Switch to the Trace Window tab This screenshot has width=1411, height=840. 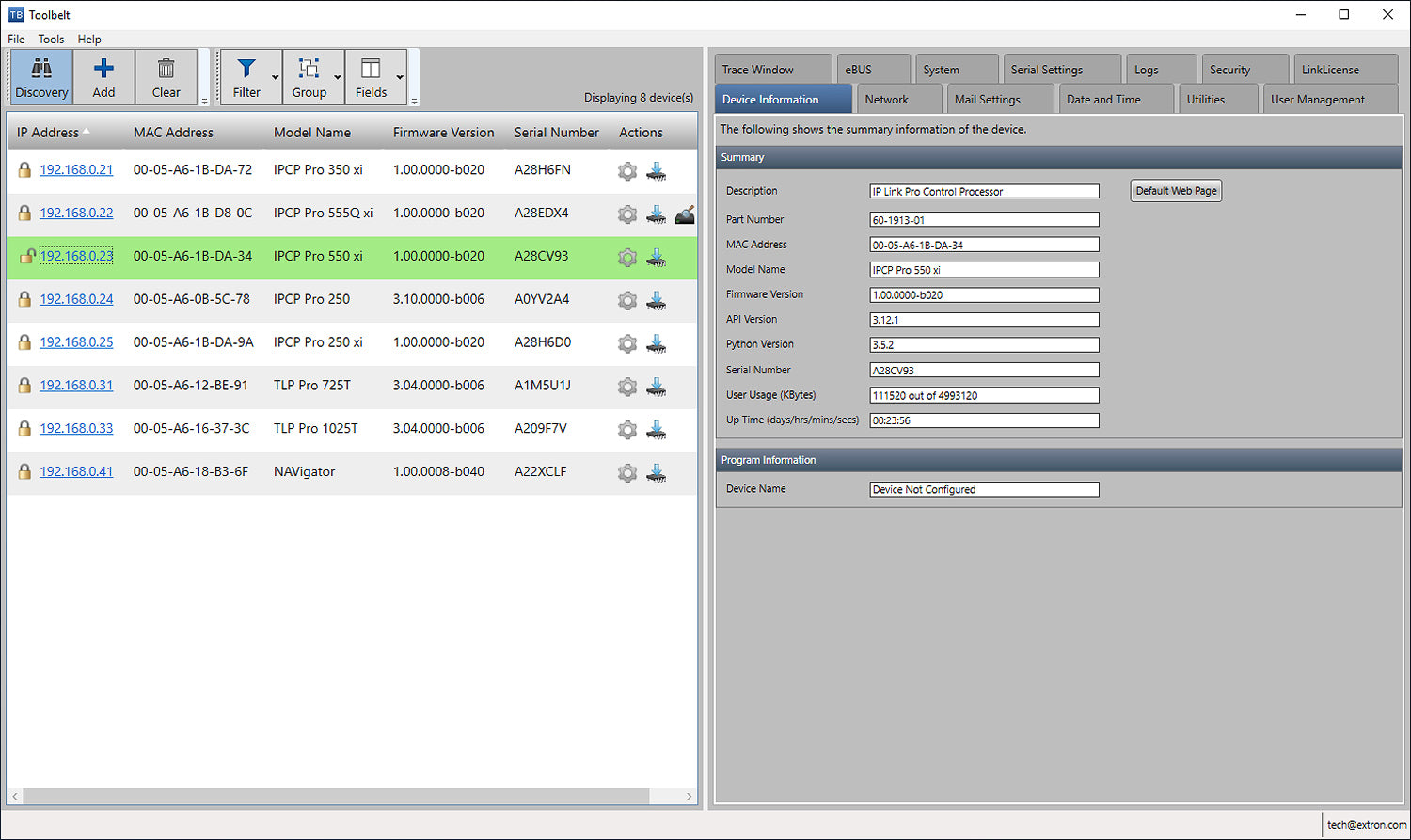tap(773, 70)
